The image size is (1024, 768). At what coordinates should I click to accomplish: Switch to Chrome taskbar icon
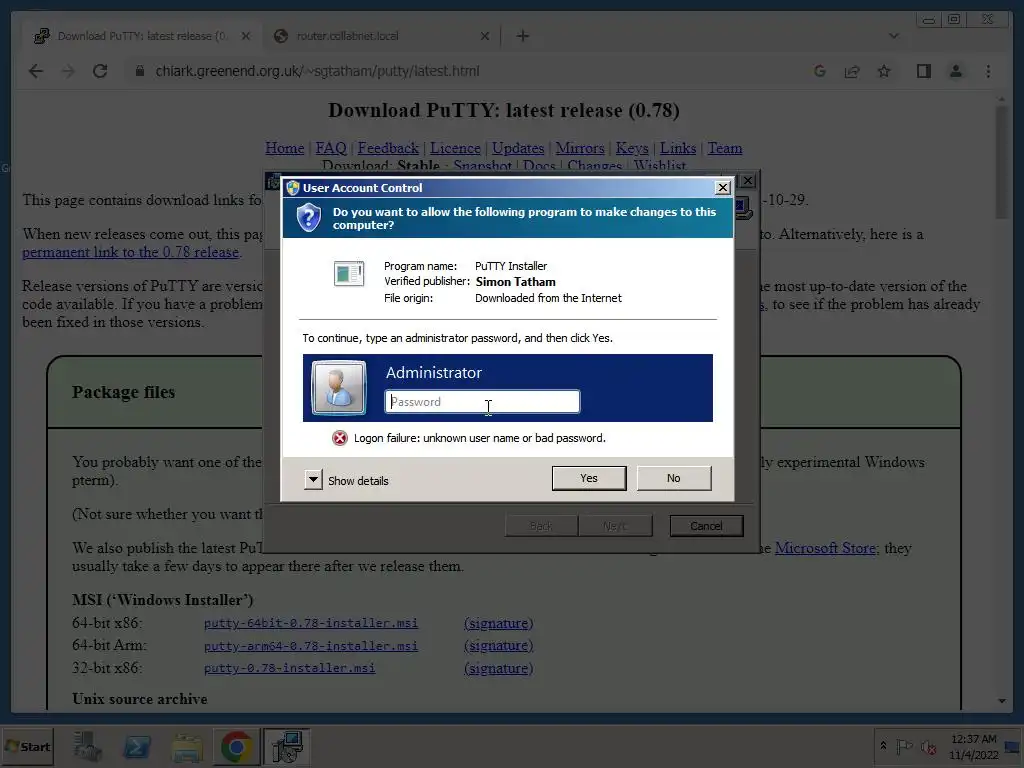click(x=236, y=746)
